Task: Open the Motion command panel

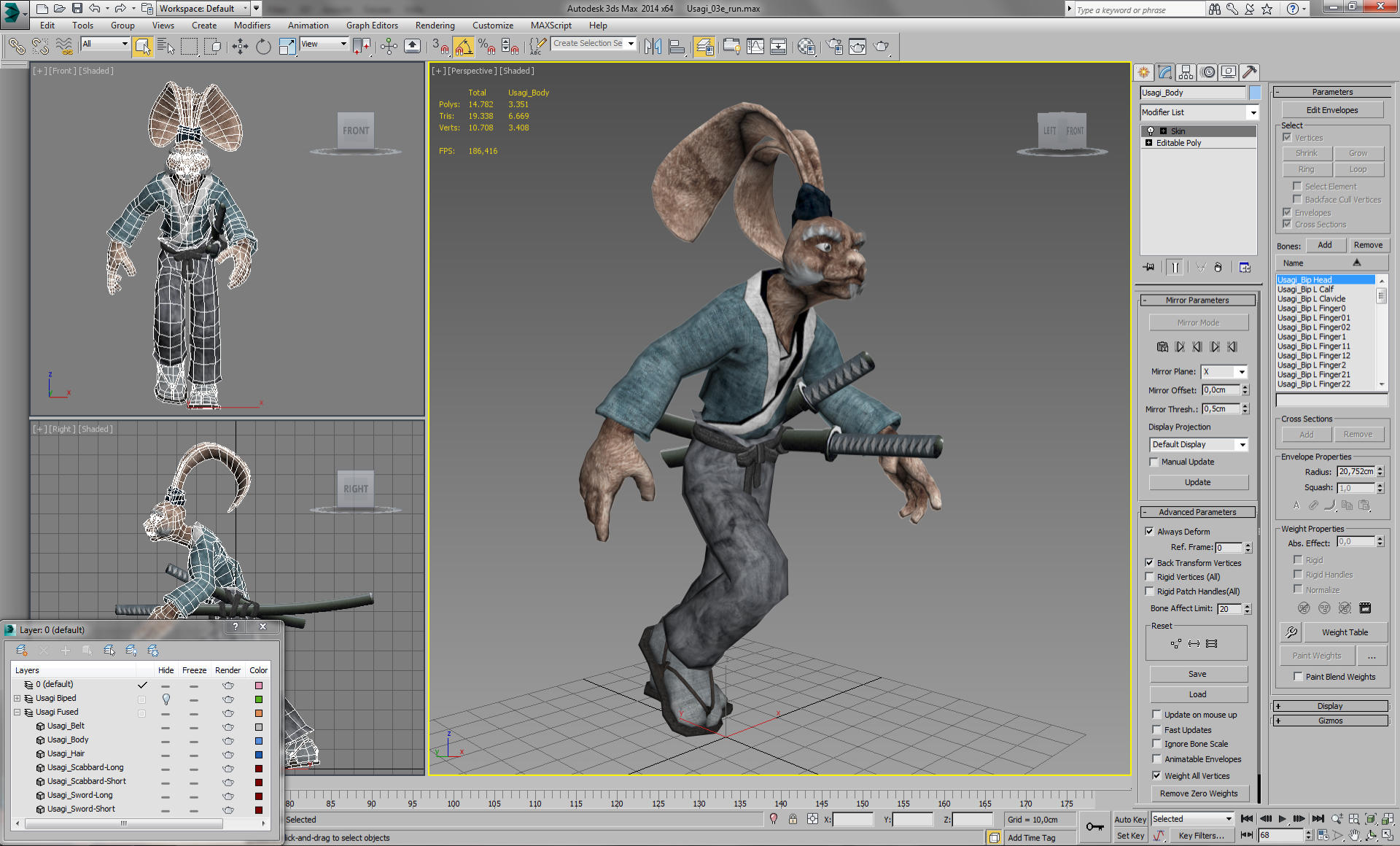Action: [1207, 72]
